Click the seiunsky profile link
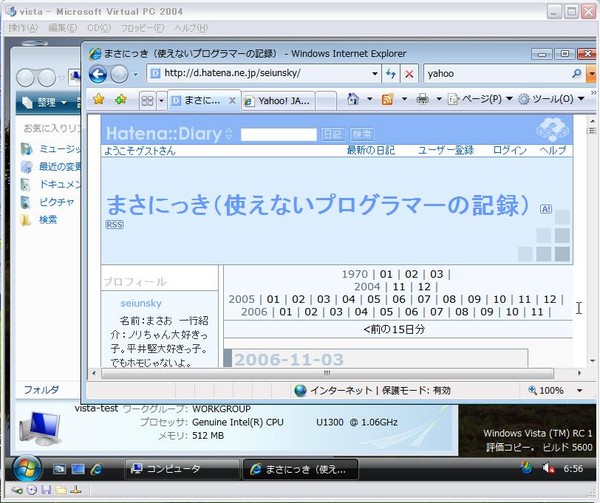 click(x=141, y=303)
